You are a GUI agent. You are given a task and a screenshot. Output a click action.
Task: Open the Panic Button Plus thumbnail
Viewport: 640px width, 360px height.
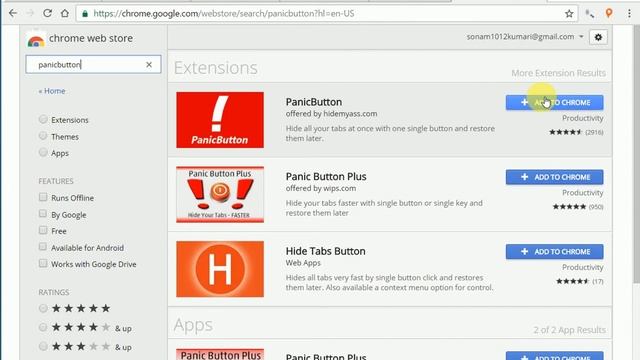pyautogui.click(x=220, y=194)
